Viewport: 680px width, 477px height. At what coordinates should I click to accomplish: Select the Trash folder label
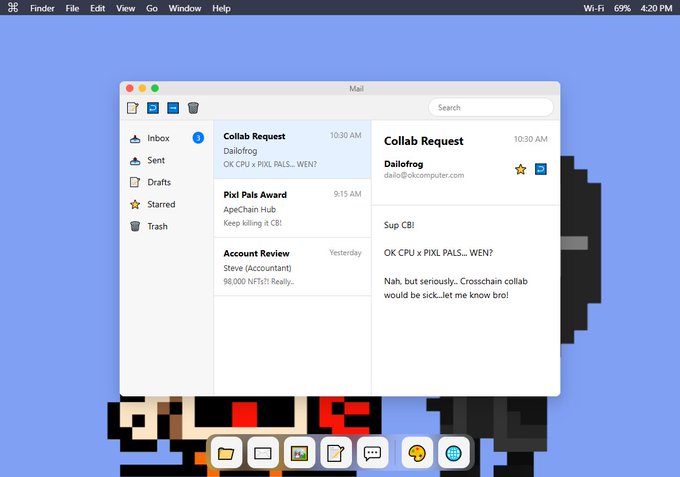coord(157,226)
